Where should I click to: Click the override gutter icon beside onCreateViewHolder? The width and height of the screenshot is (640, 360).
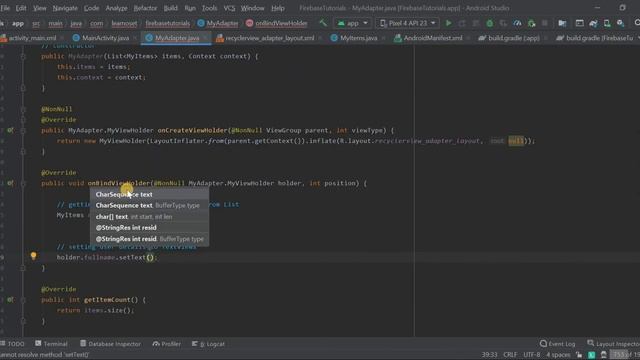[10, 130]
